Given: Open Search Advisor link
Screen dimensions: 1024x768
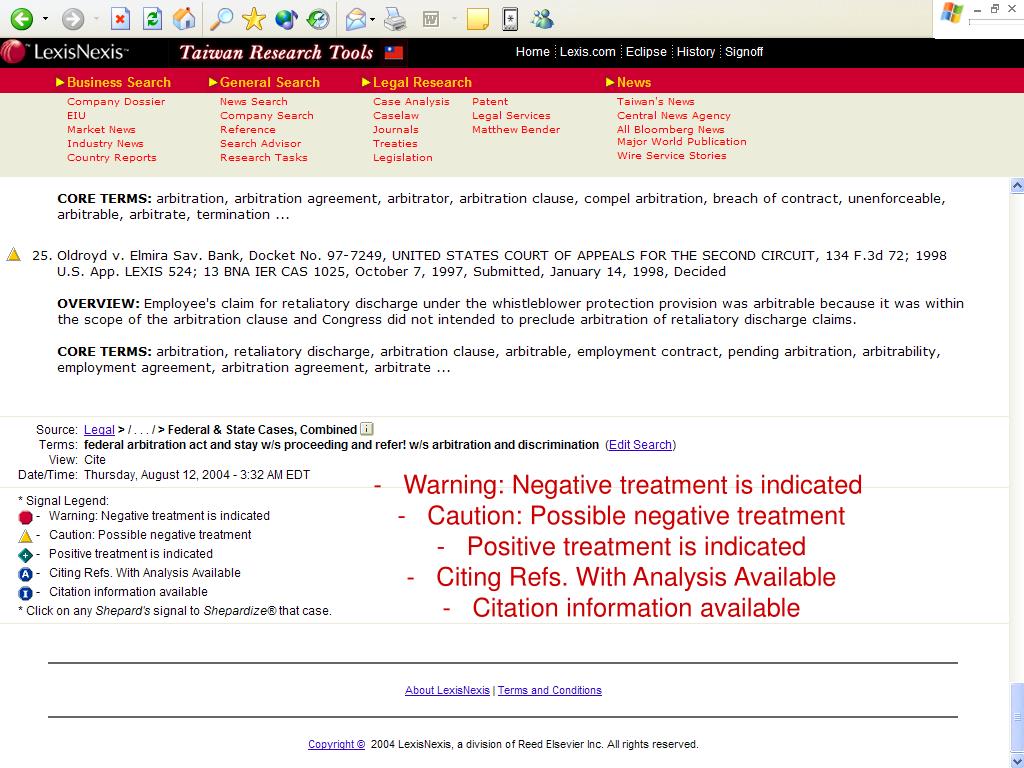Looking at the screenshot, I should [261, 144].
